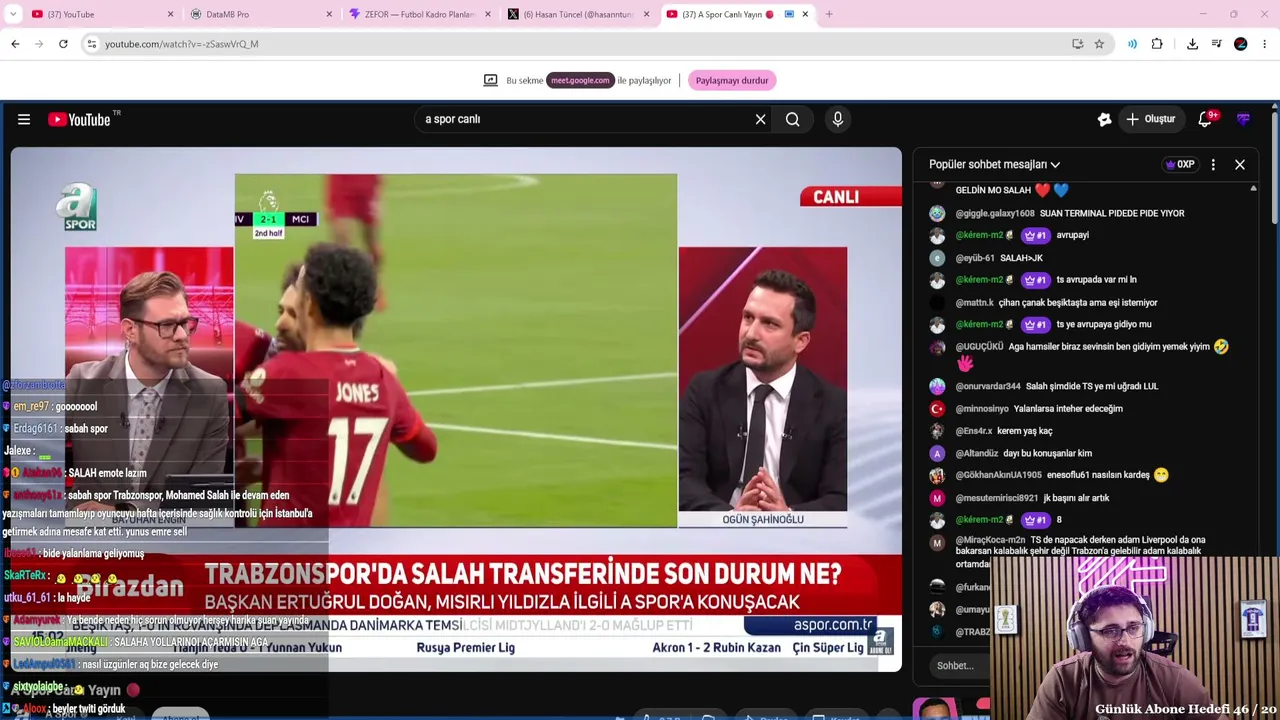Click the chat scroll-up arrow
This screenshot has height=720, width=1280.
pyautogui.click(x=1253, y=188)
